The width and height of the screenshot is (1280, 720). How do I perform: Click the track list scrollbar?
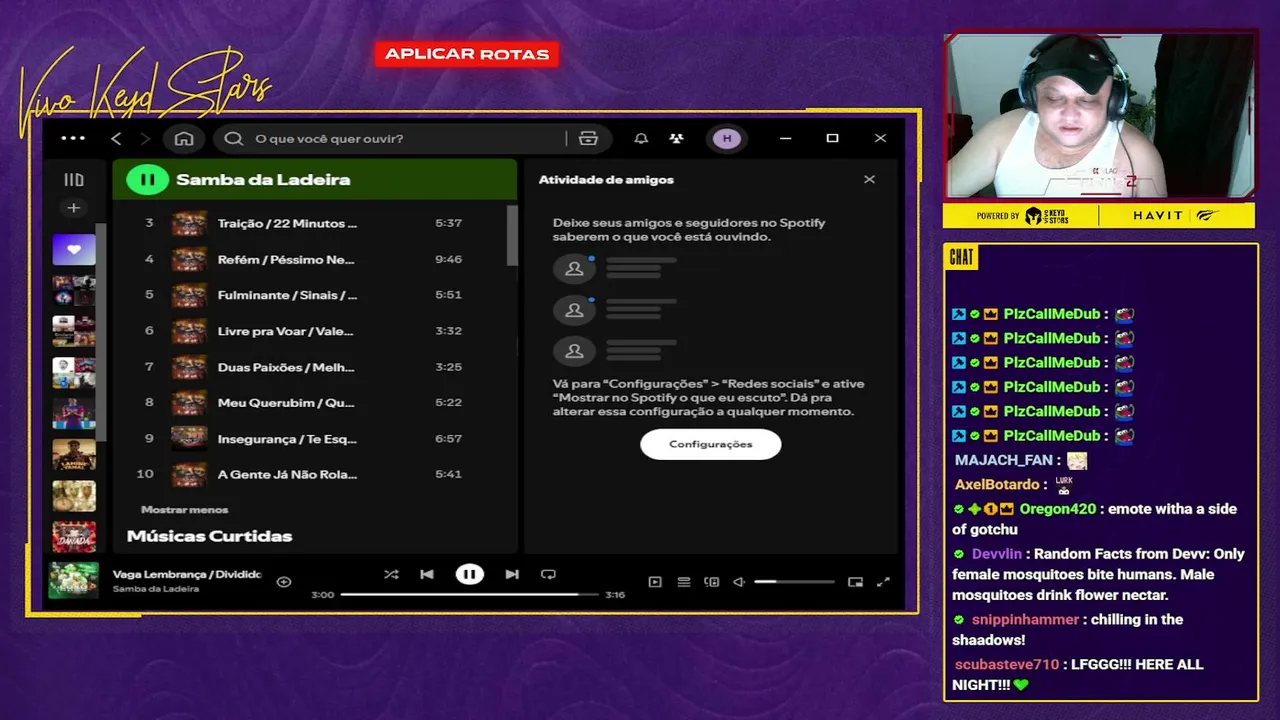click(512, 235)
